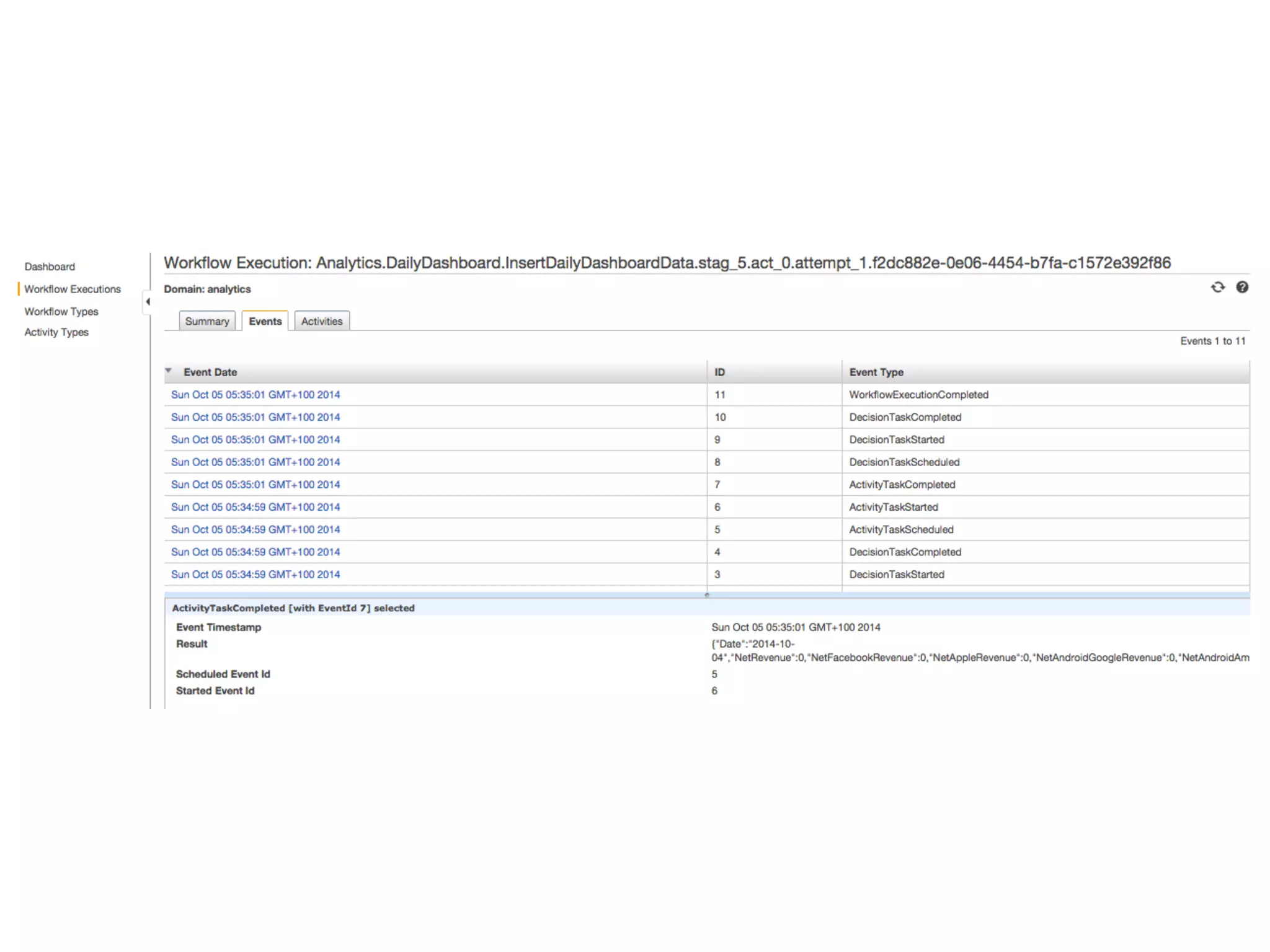Click the ID column header
Screen dimensions: 1270x952
[719, 372]
